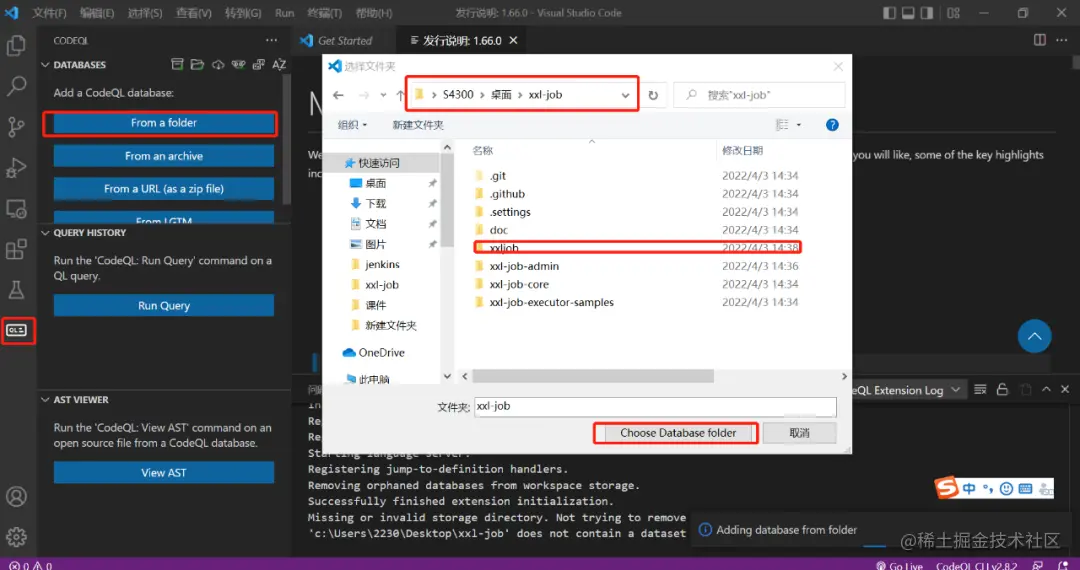Open the 查看(V) menu
The image size is (1080, 570).
(194, 13)
